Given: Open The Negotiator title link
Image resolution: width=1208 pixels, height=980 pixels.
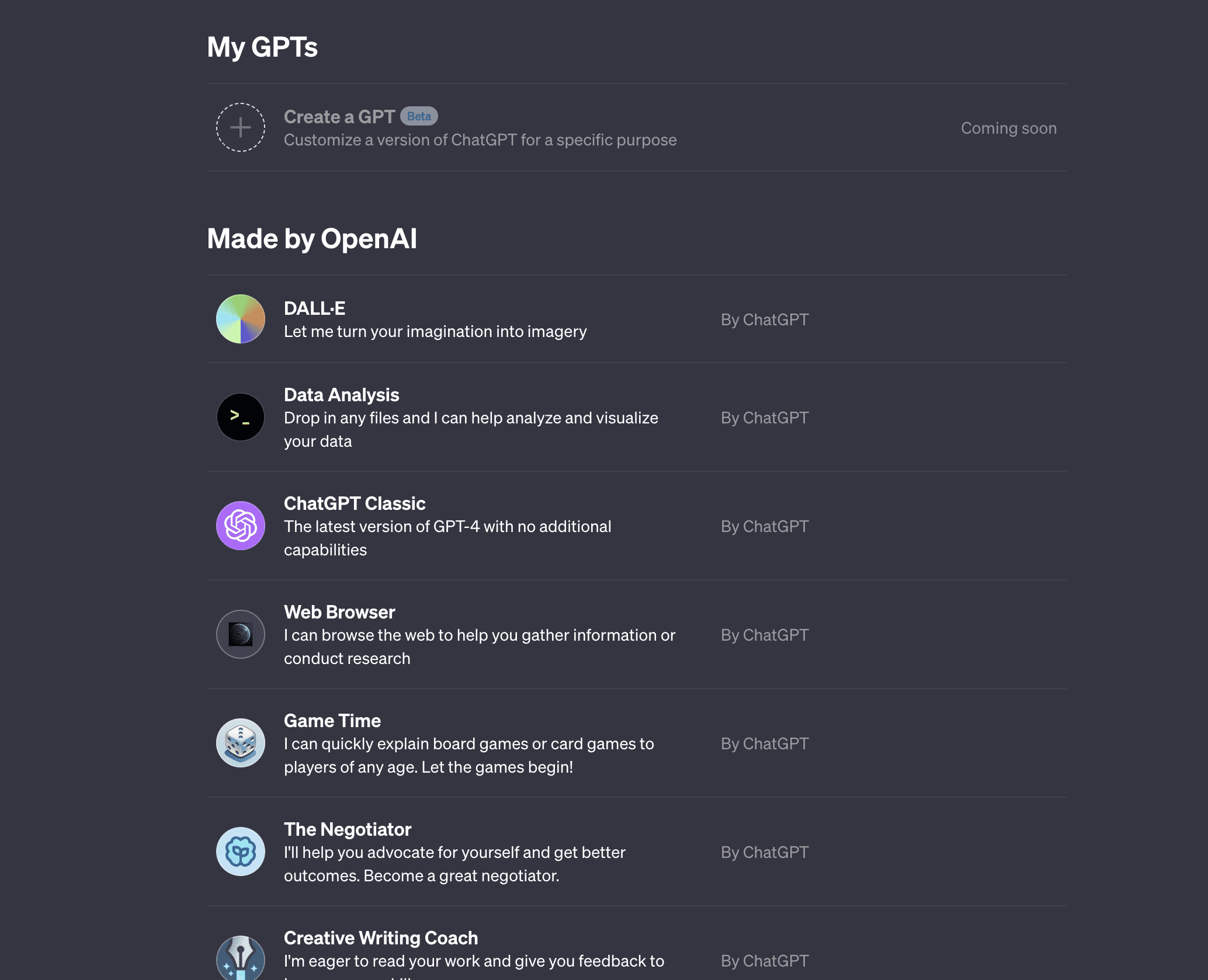Looking at the screenshot, I should click(x=347, y=829).
